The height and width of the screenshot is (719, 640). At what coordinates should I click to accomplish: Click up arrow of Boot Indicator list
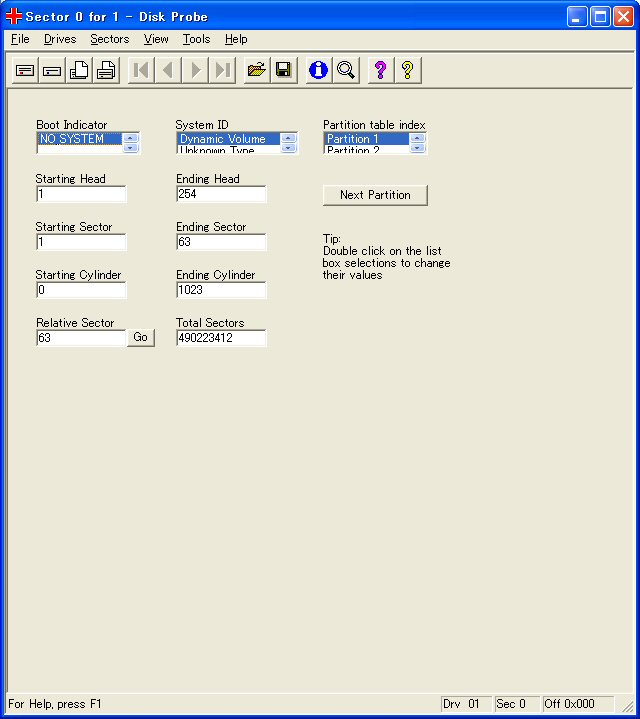pos(131,138)
